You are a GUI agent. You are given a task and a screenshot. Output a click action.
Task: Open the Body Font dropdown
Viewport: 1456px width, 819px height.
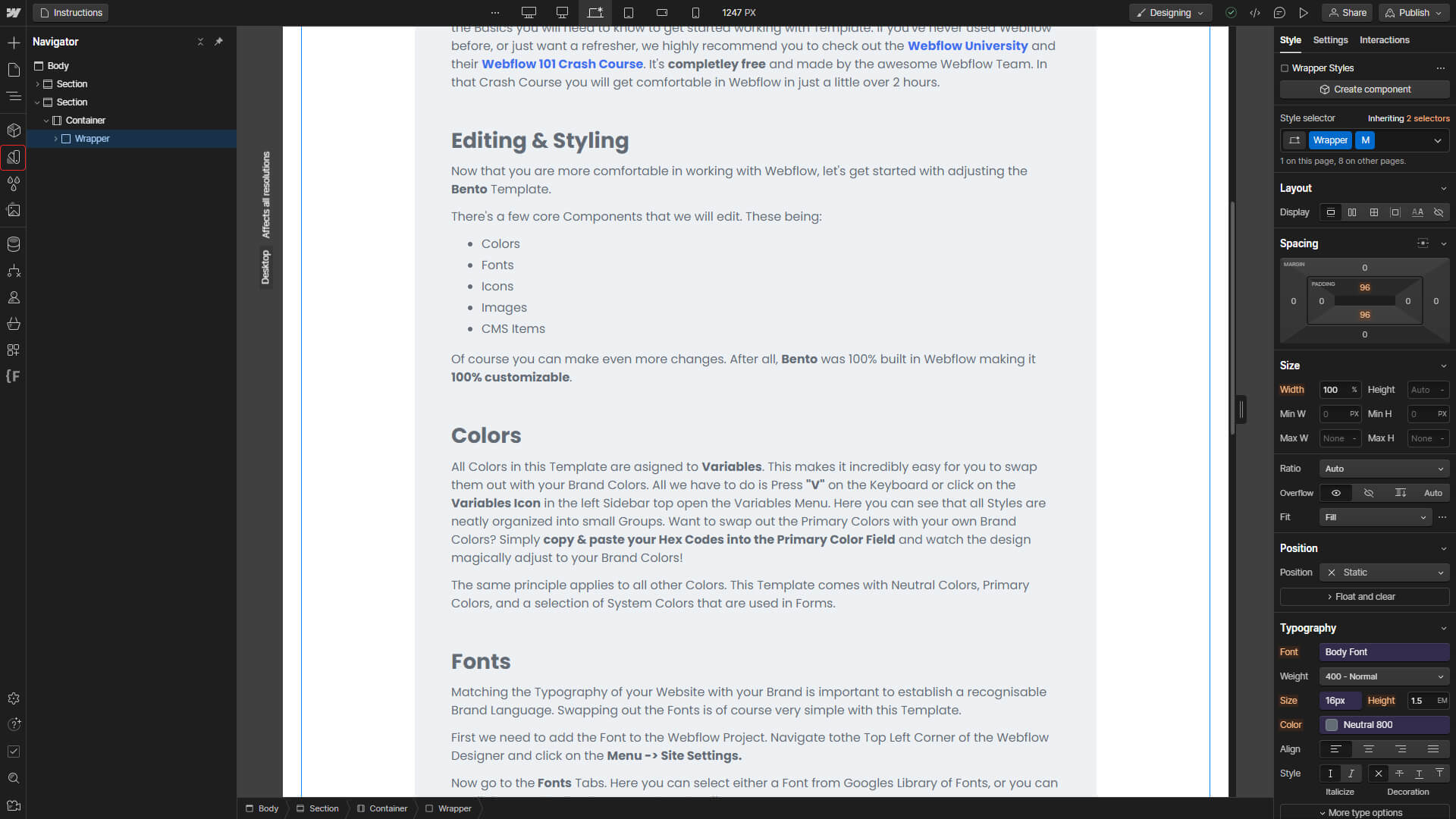(1383, 651)
